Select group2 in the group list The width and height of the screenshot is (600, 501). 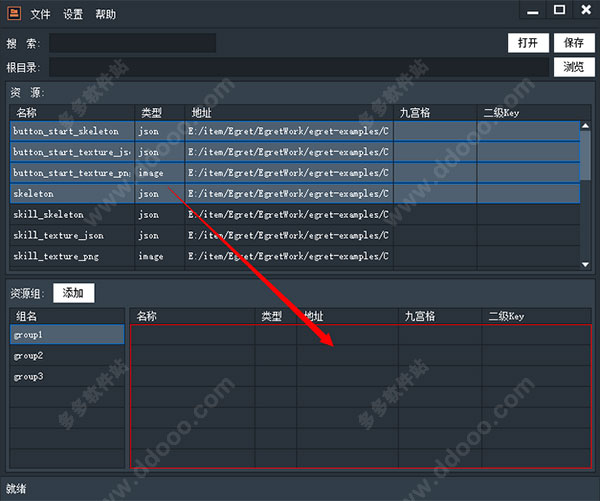[67, 356]
